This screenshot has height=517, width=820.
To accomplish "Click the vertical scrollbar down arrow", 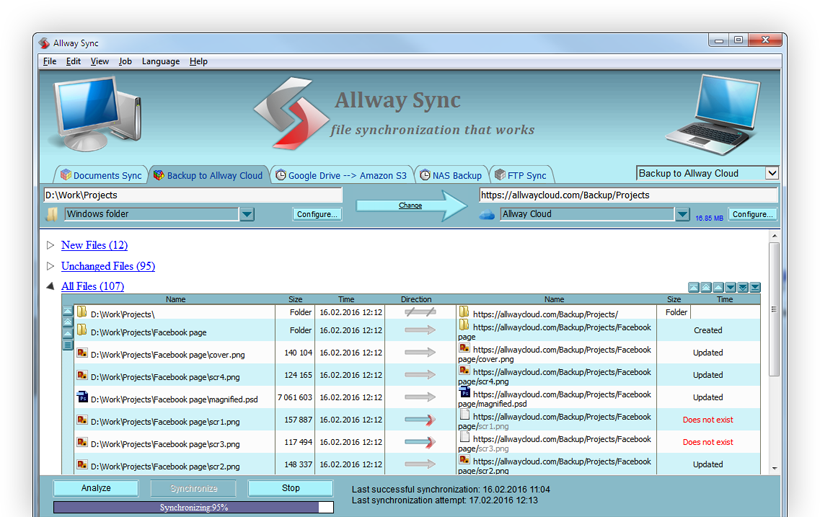I will tap(775, 468).
